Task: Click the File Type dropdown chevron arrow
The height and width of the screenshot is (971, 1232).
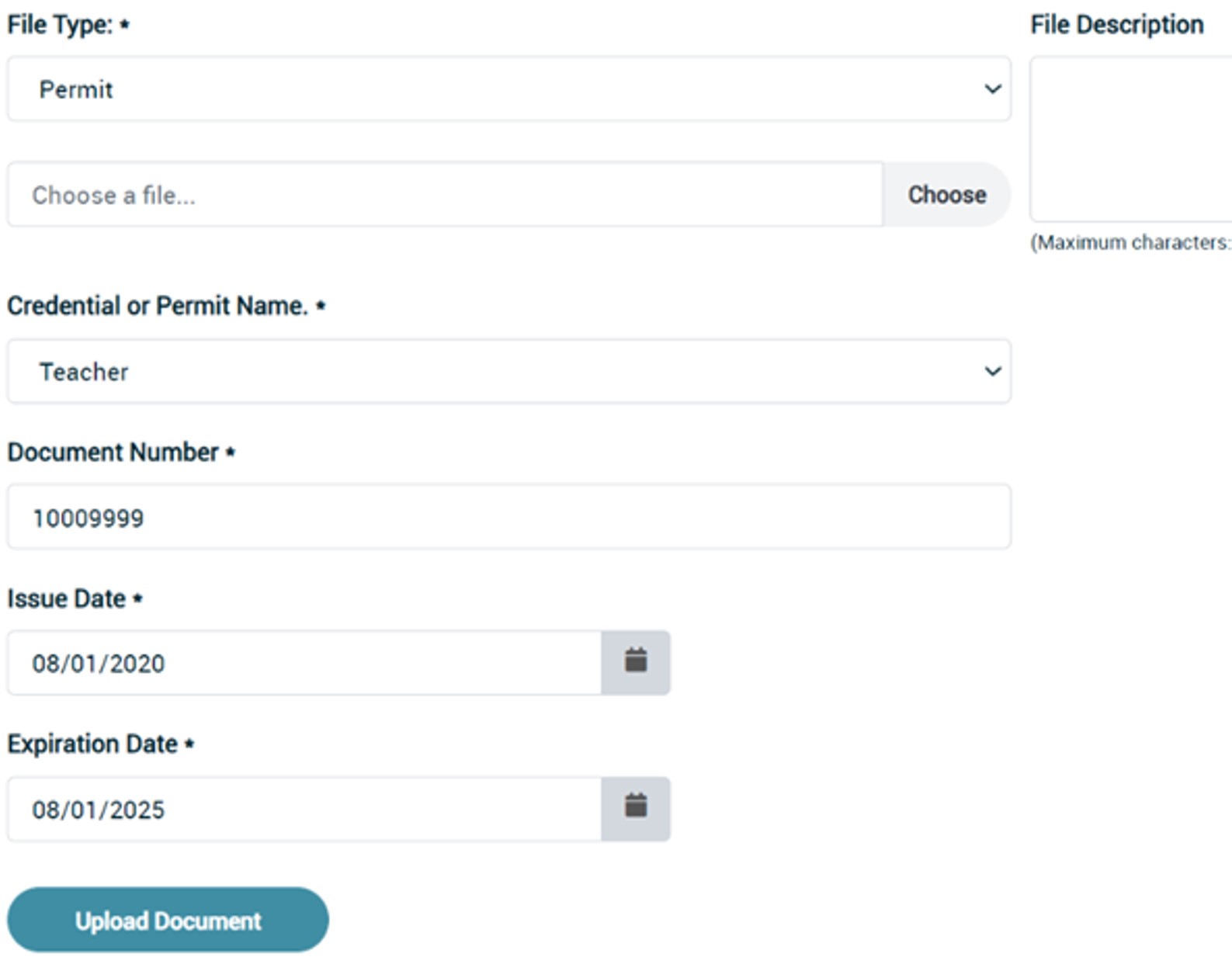Action: coord(992,89)
